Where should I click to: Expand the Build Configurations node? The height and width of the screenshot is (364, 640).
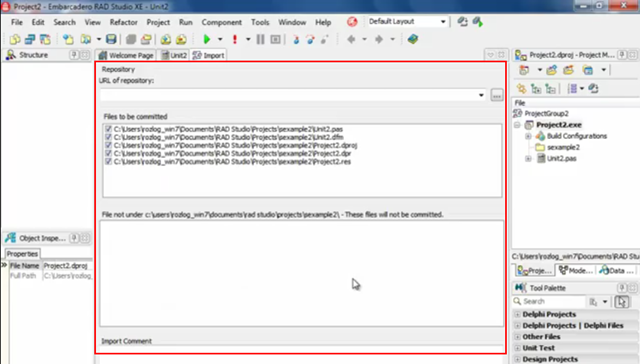(528, 136)
